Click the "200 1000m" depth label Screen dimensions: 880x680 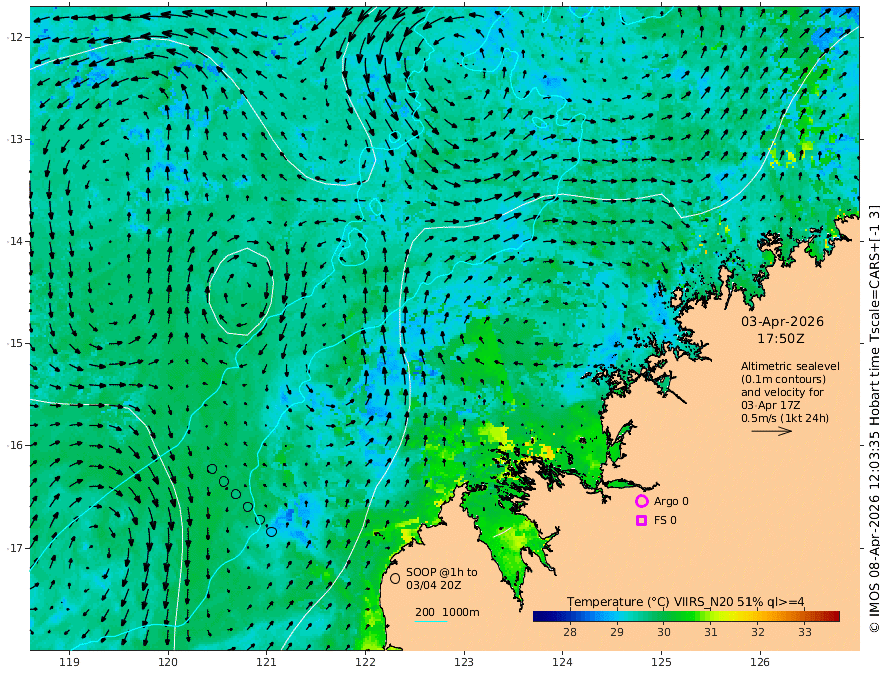coord(447,612)
